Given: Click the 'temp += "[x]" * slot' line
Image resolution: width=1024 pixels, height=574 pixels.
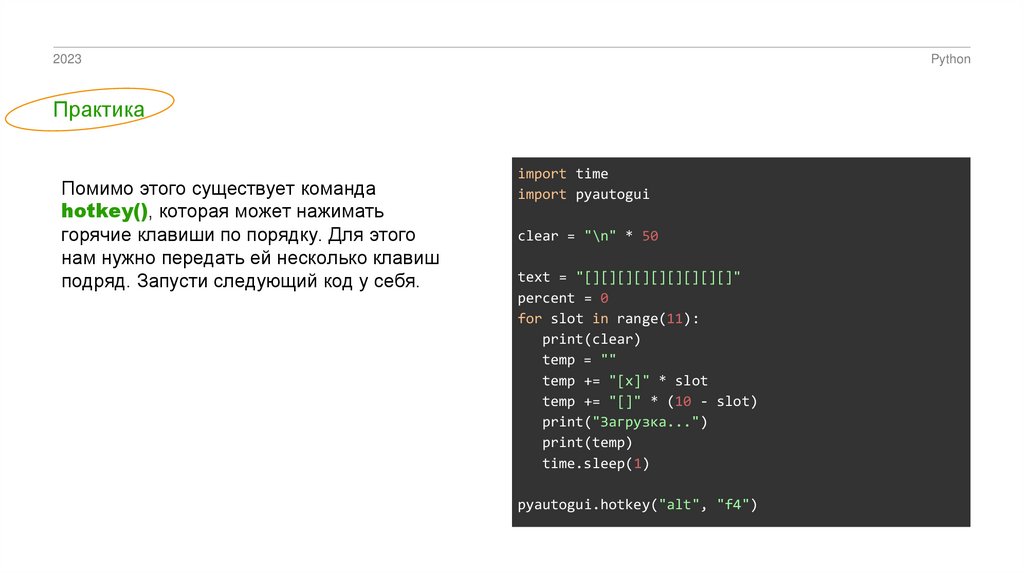Looking at the screenshot, I should [624, 381].
